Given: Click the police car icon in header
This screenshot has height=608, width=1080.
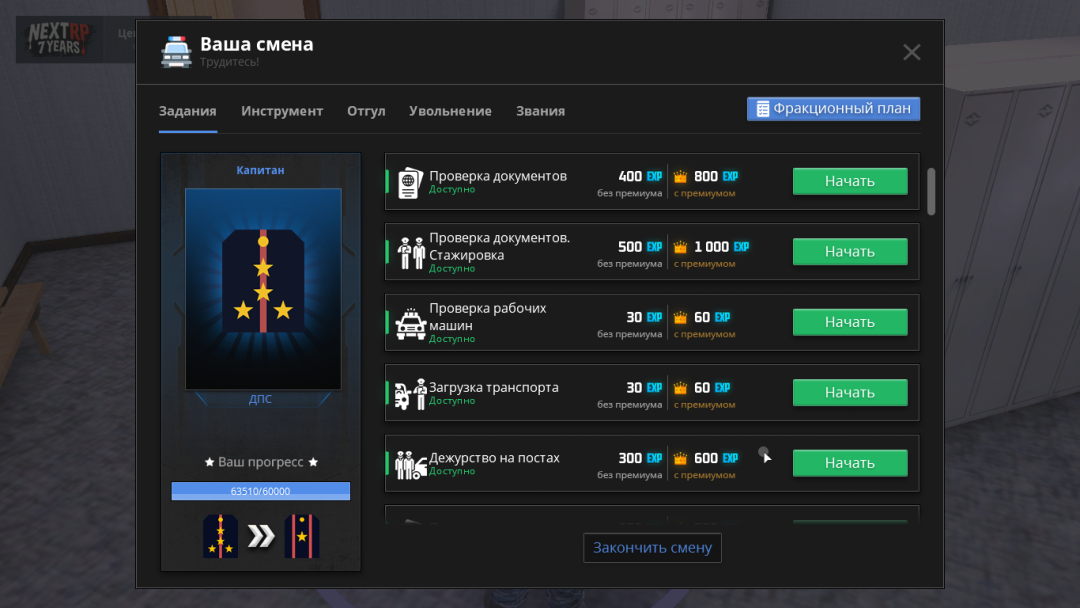Looking at the screenshot, I should click(176, 52).
